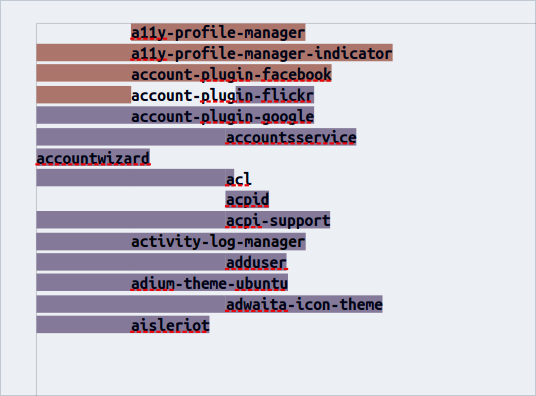
Task: Click the adwaita-icon-theme text
Action: point(304,304)
